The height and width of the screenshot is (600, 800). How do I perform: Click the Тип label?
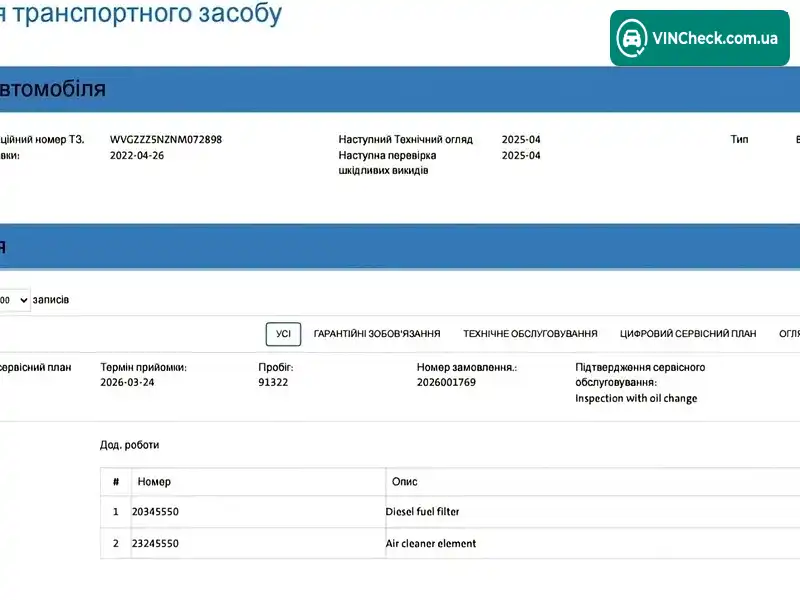[x=739, y=139]
